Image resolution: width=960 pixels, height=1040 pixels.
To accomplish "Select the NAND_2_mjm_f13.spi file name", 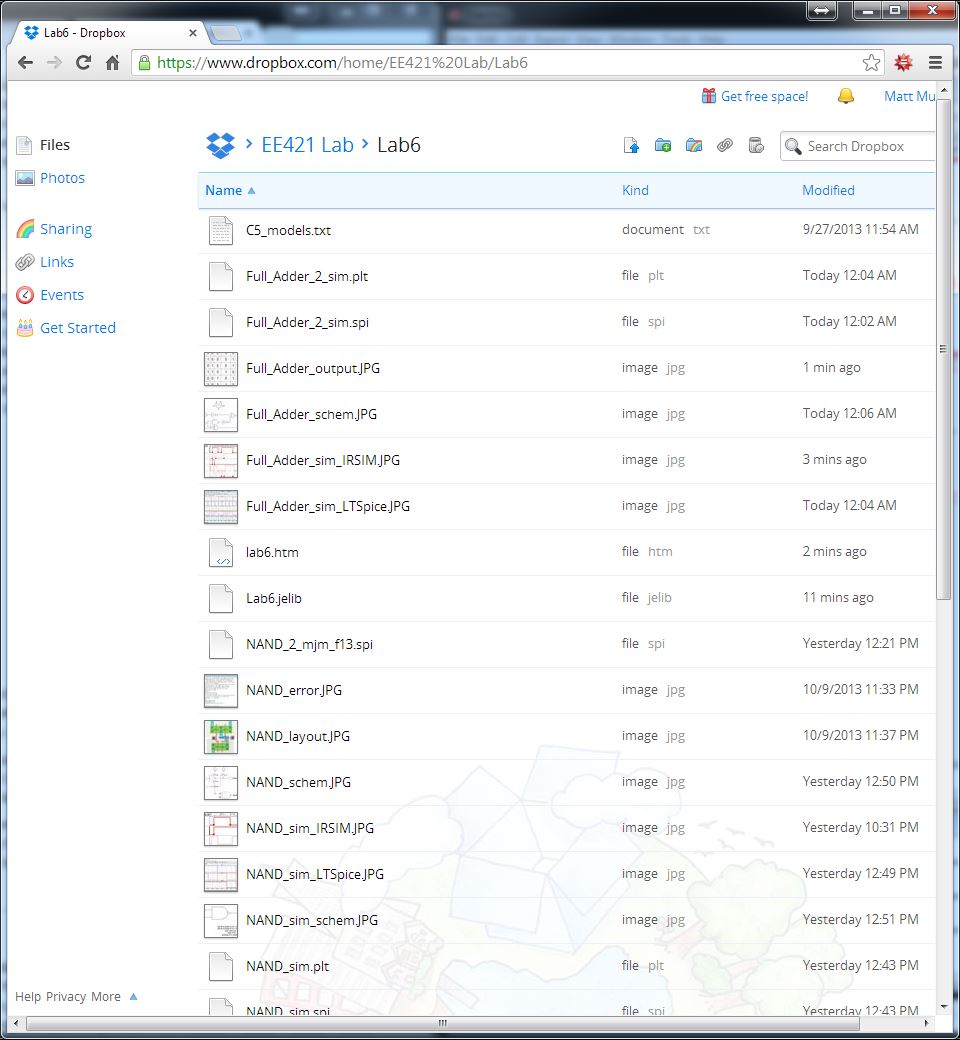I will [x=309, y=645].
